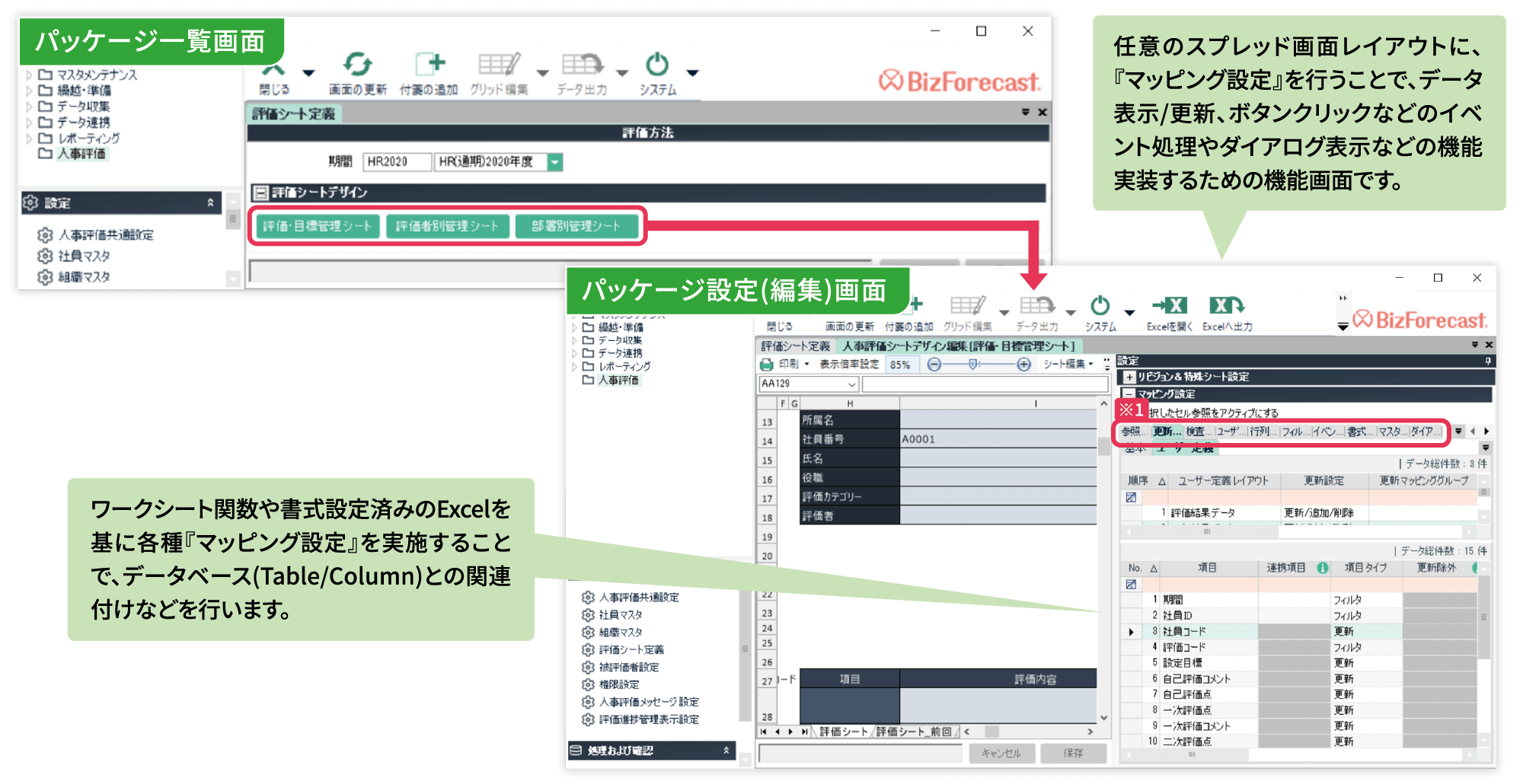Collapse the 処理および確認 panel
This screenshot has width=1523, height=784.
tap(726, 751)
